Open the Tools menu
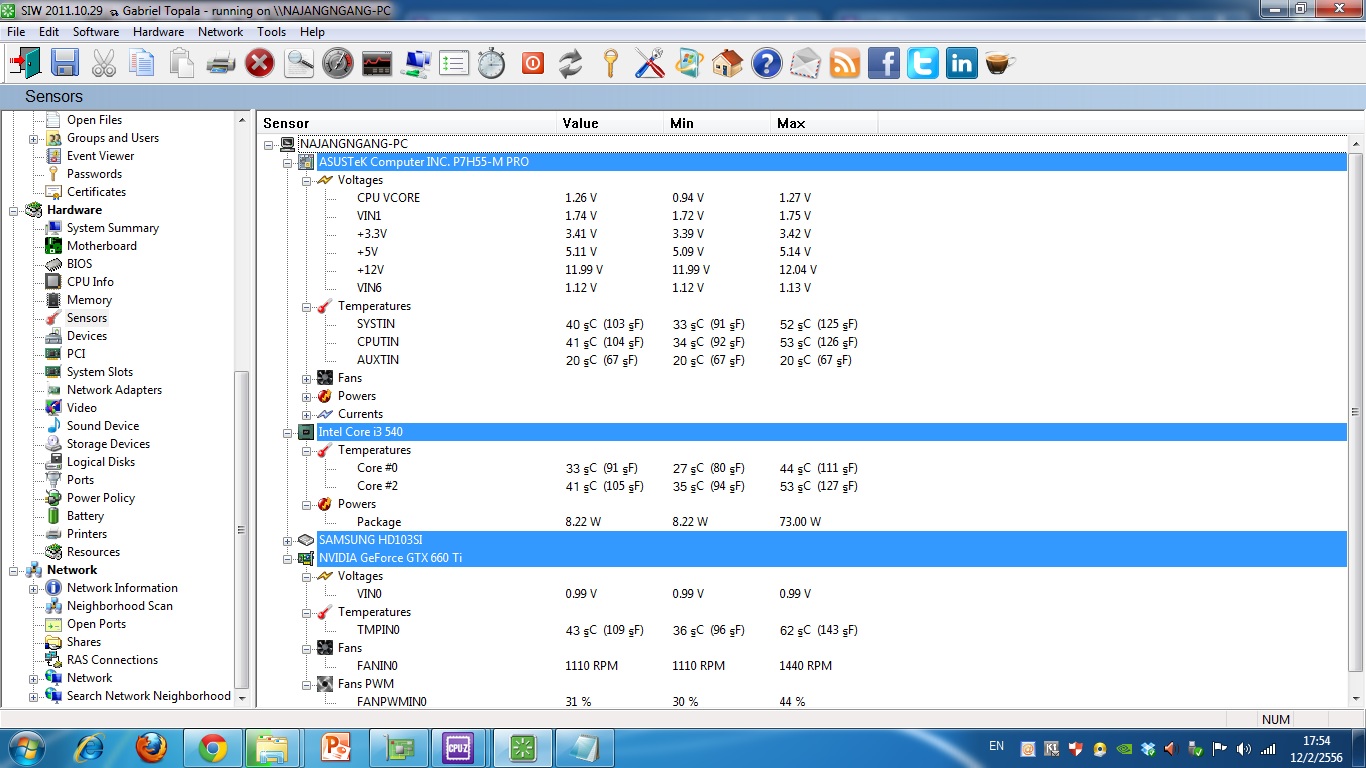The image size is (1366, 768). click(x=271, y=32)
